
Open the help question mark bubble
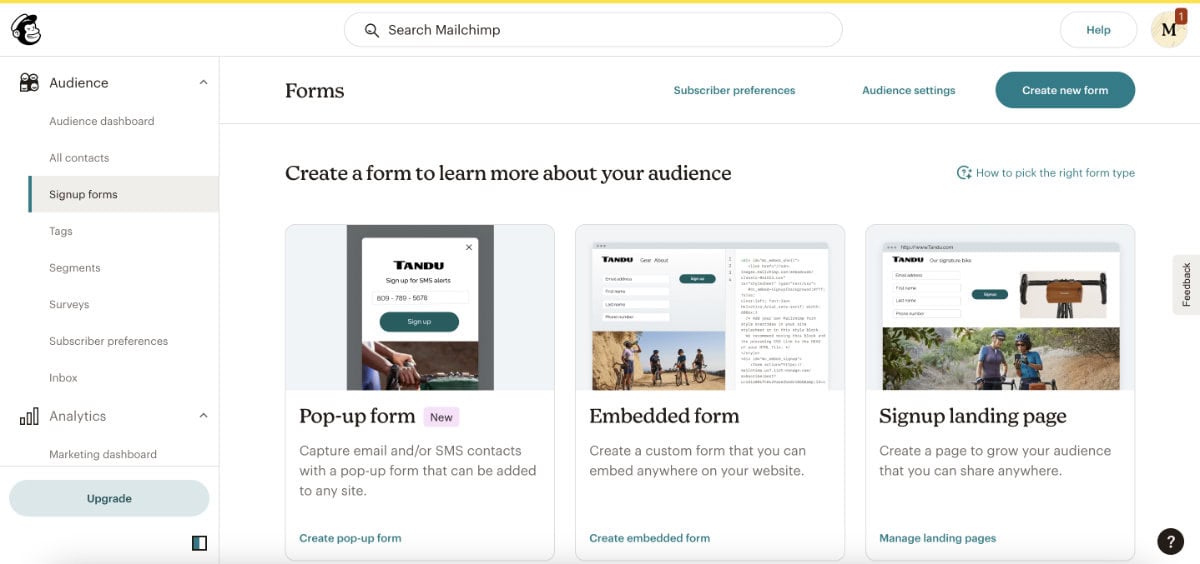[1170, 541]
